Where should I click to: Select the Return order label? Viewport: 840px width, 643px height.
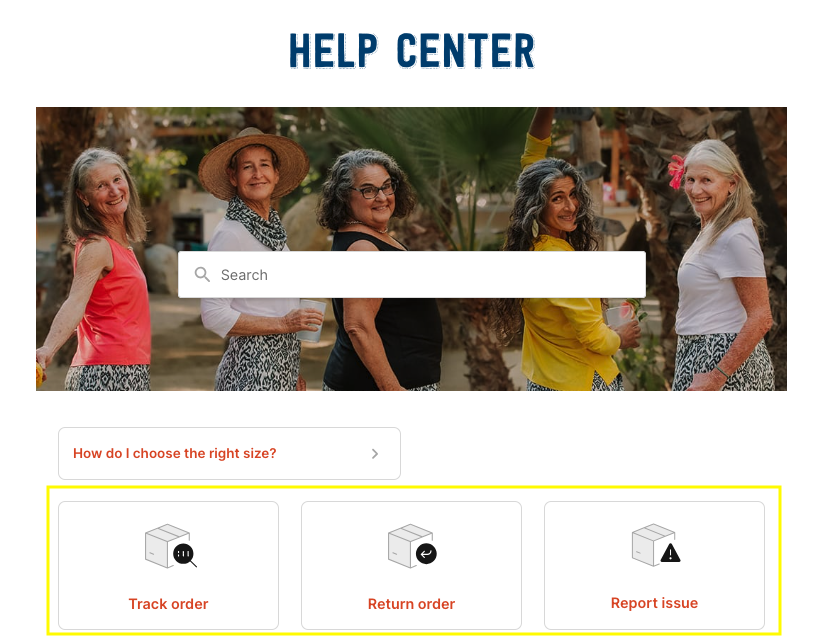click(x=411, y=604)
